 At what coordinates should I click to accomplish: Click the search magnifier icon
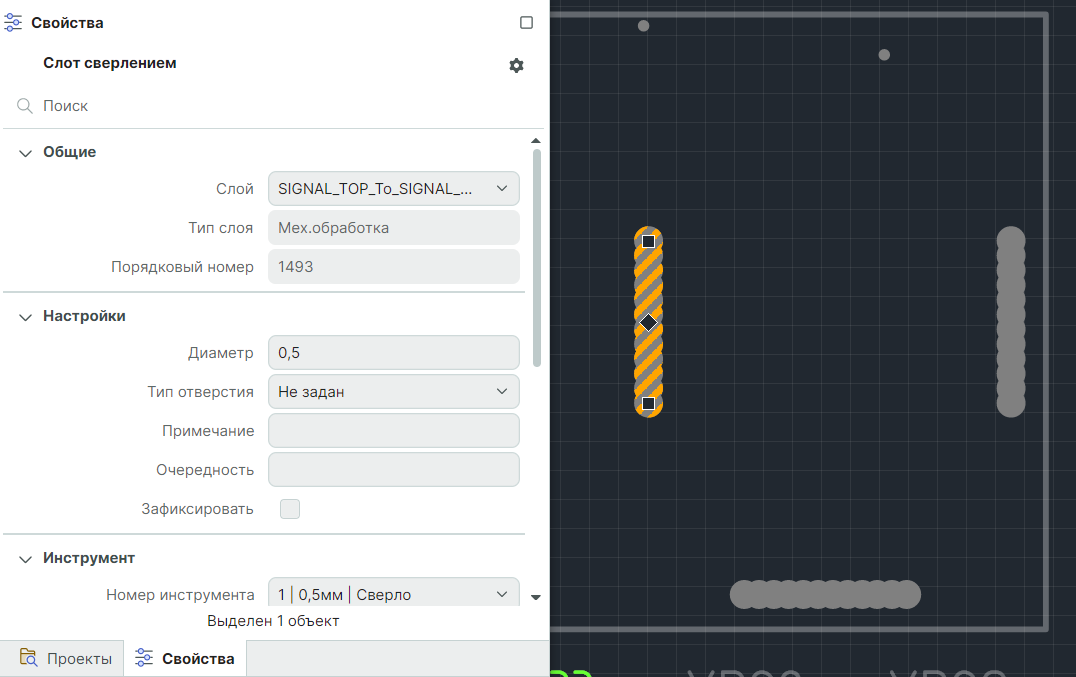click(25, 106)
